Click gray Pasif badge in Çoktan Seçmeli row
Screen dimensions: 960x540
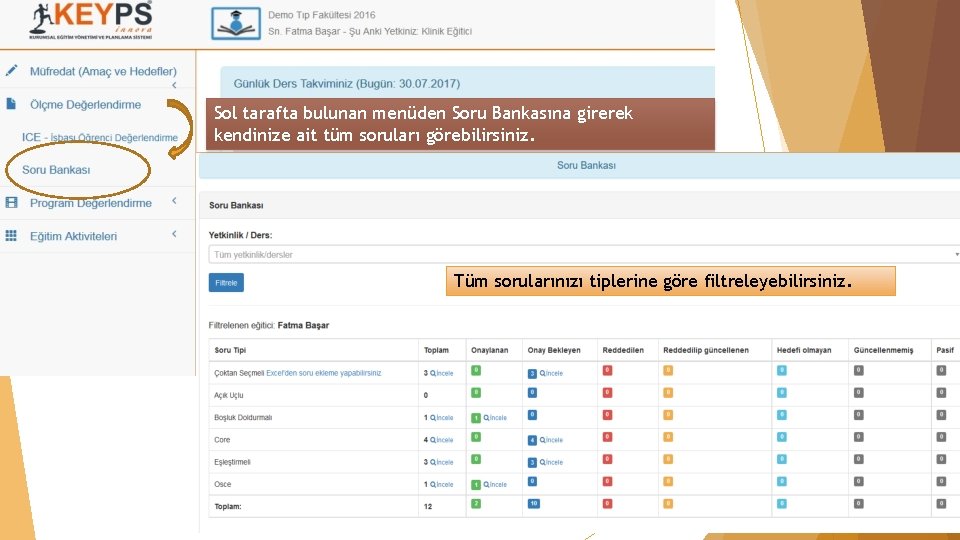942,370
